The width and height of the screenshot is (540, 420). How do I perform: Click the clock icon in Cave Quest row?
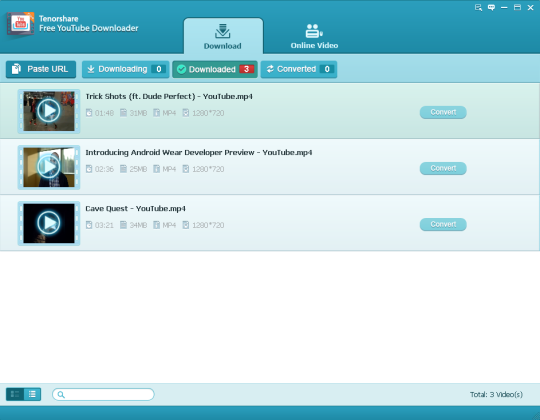tap(89, 225)
